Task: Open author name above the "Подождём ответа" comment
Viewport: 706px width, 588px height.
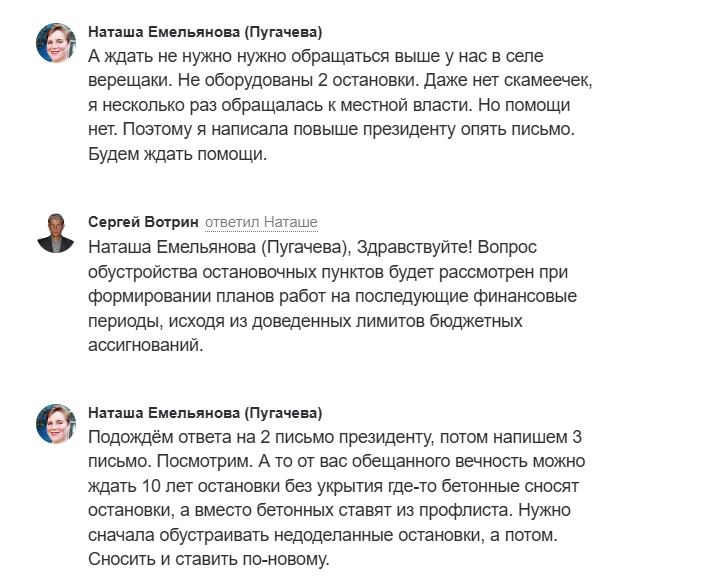Action: (205, 413)
